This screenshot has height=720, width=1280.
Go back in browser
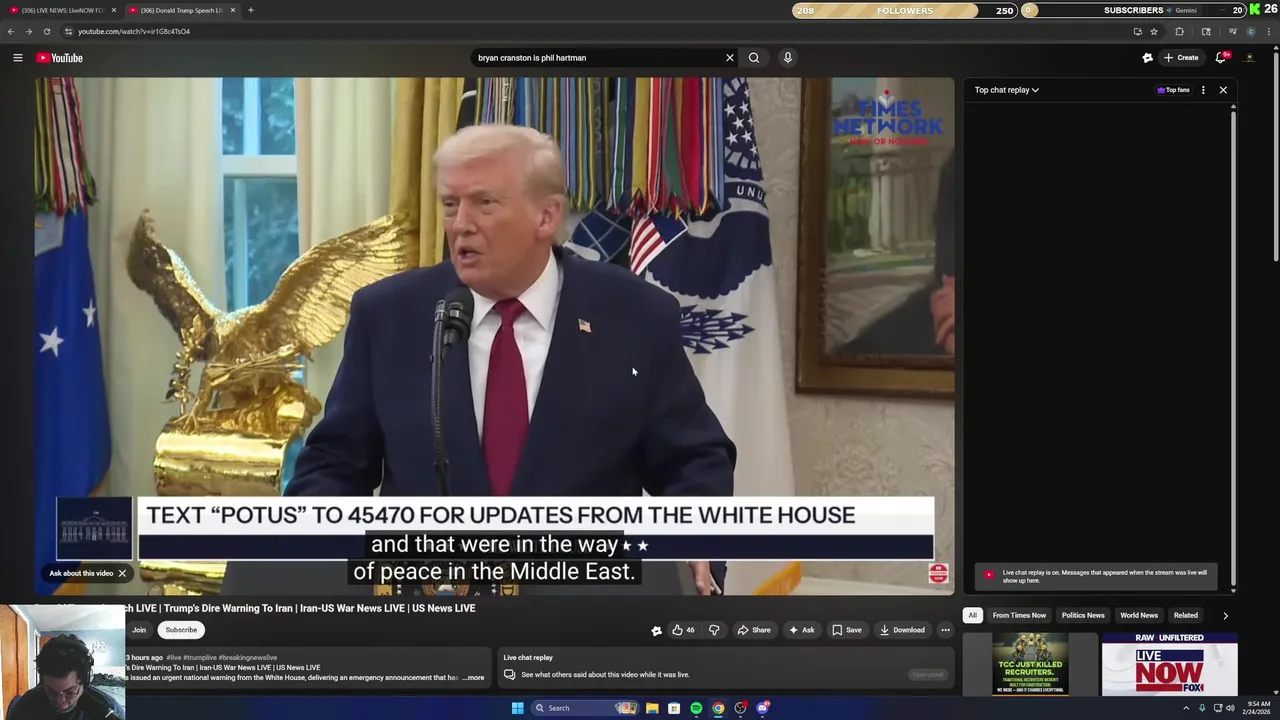coord(11,31)
